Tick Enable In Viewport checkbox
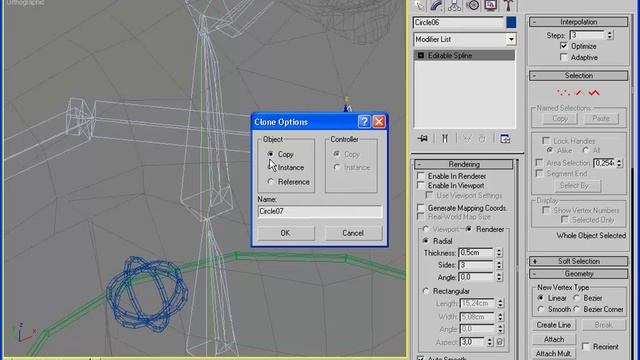This screenshot has height=360, width=640. pyautogui.click(x=421, y=185)
